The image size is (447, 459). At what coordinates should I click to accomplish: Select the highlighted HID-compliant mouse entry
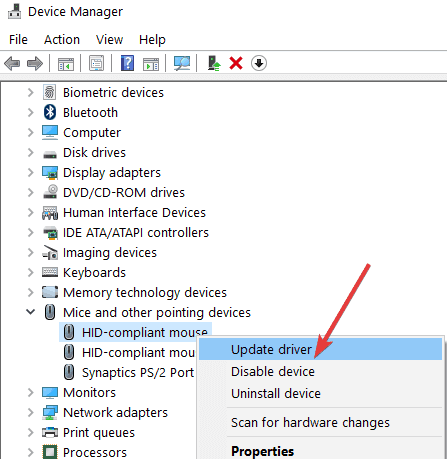pyautogui.click(x=135, y=332)
